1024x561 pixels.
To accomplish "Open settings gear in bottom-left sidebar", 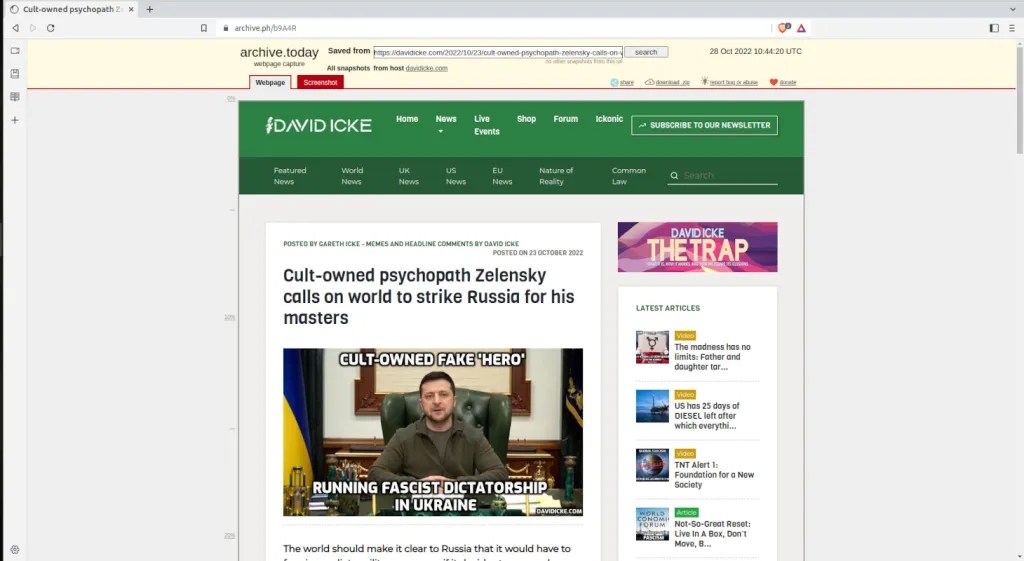I will coord(15,550).
